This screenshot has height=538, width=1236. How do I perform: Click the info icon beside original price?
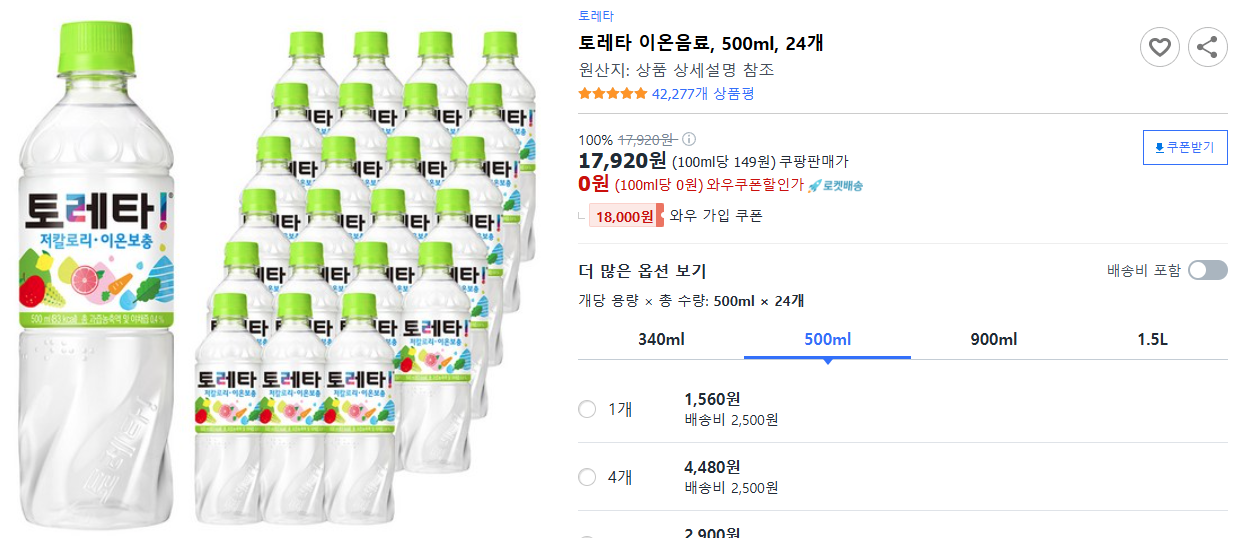pos(689,140)
